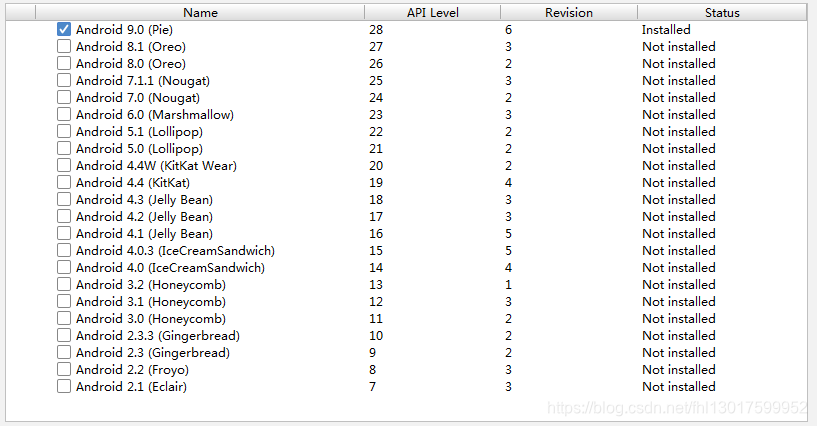Check the Android 8.1 (Oreo) checkbox
Screen dimensions: 817x426
[64, 46]
